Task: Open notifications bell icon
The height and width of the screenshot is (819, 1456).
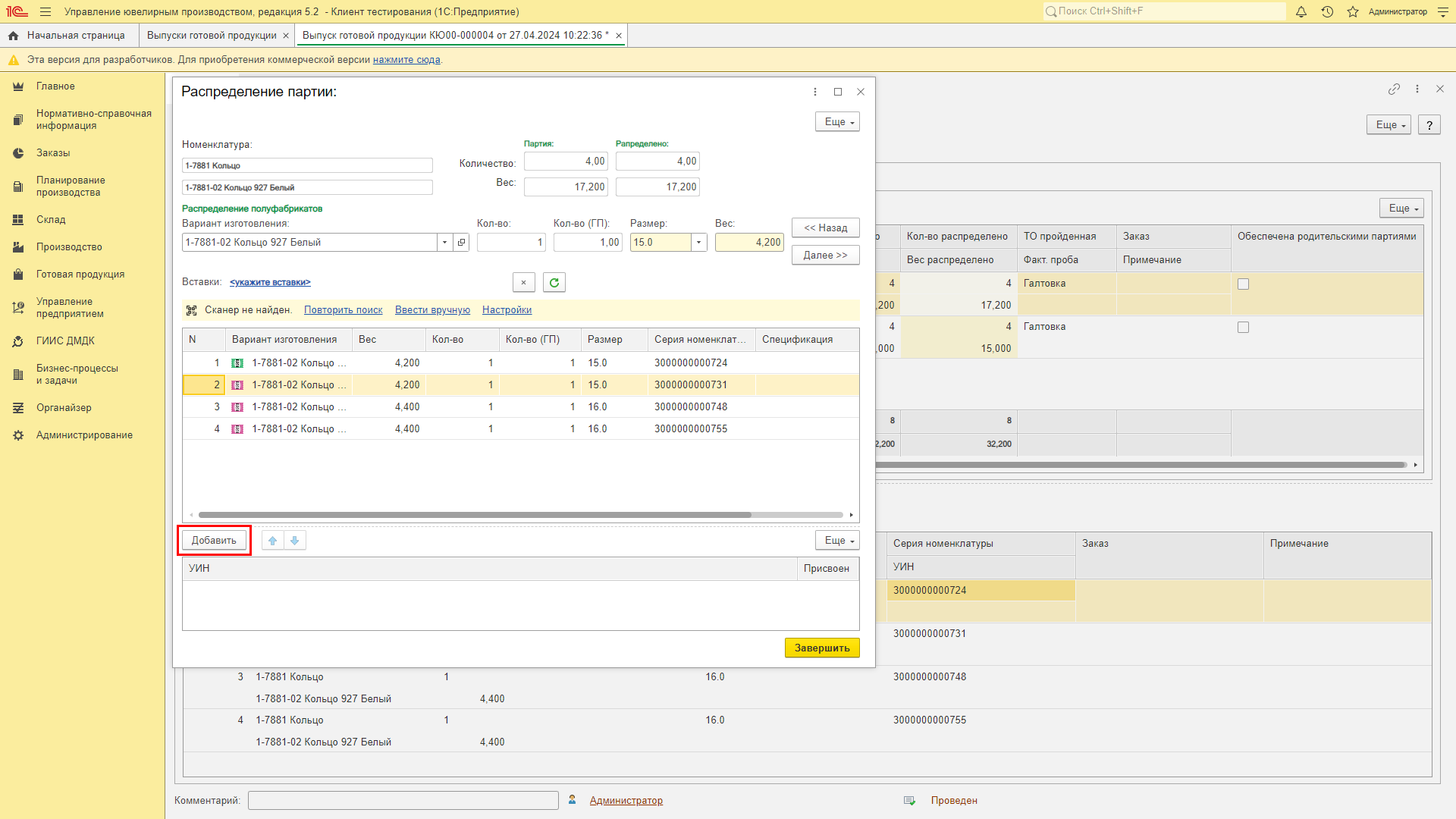Action: 1301,11
